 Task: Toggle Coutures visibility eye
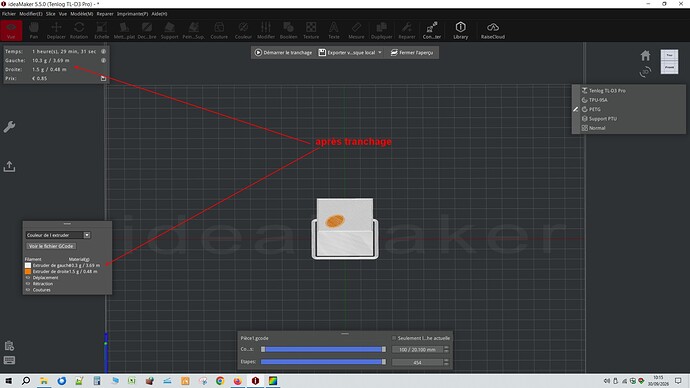pos(28,290)
